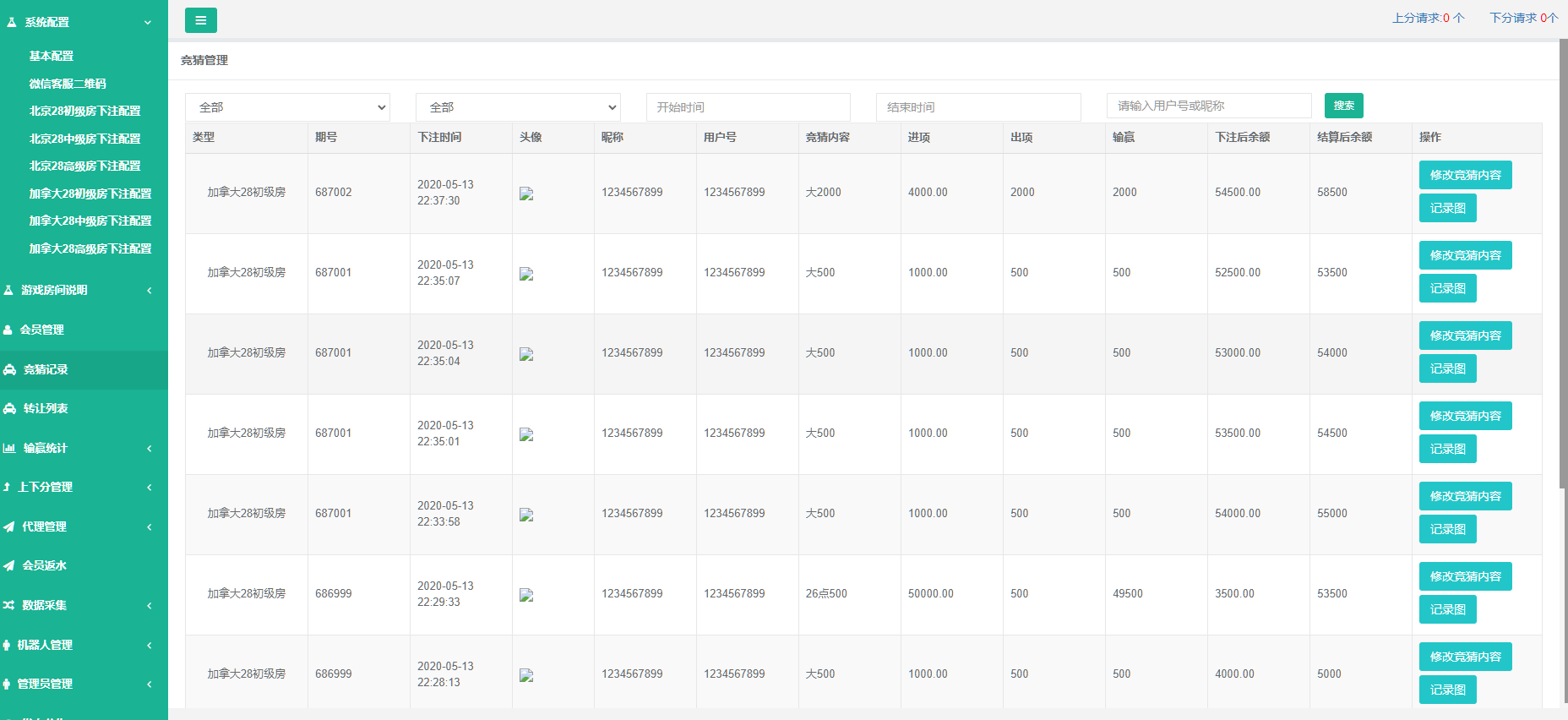Toggle the hamburger sidebar menu button

pyautogui.click(x=200, y=20)
